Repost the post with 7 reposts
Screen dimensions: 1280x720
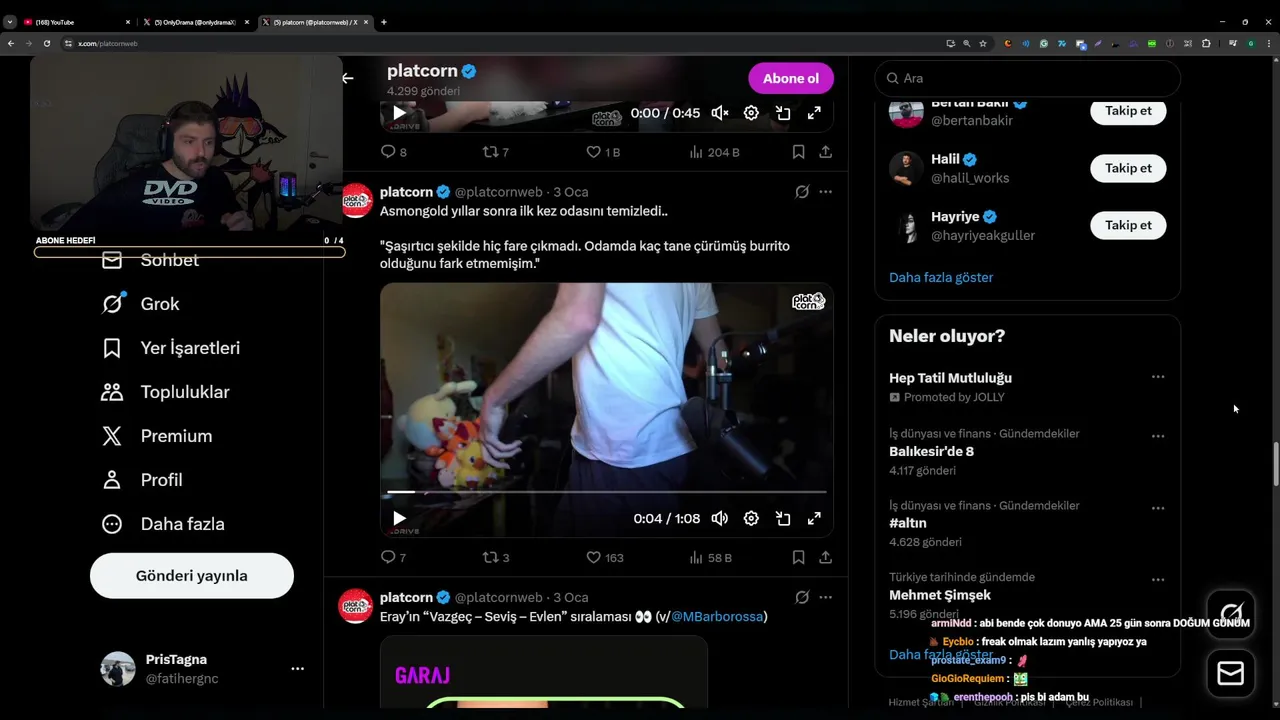point(496,152)
